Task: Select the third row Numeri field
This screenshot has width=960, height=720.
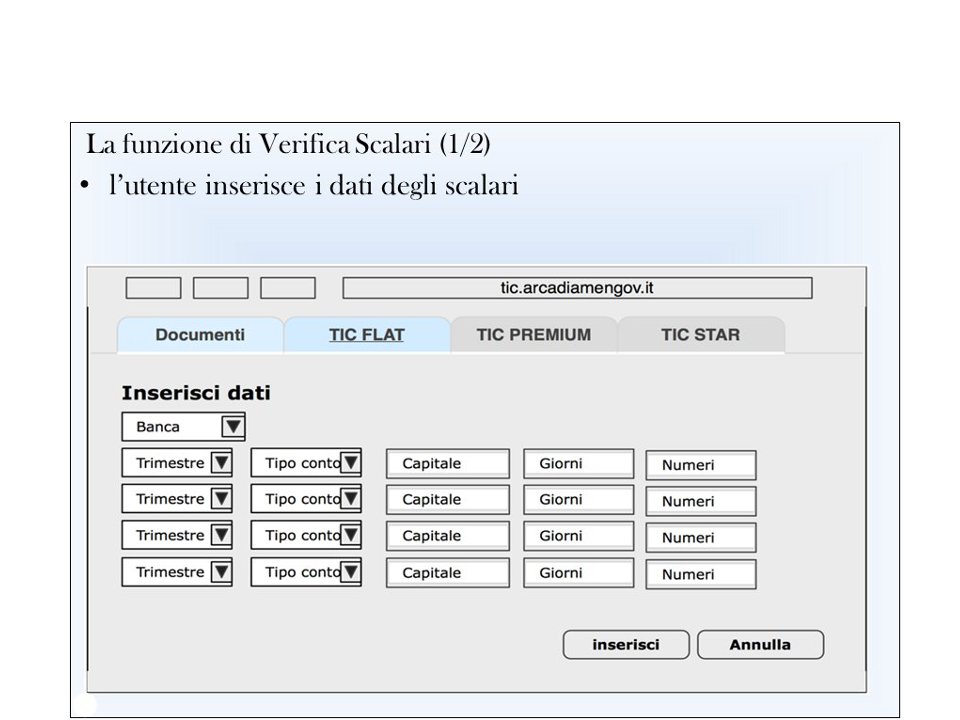Action: point(700,538)
